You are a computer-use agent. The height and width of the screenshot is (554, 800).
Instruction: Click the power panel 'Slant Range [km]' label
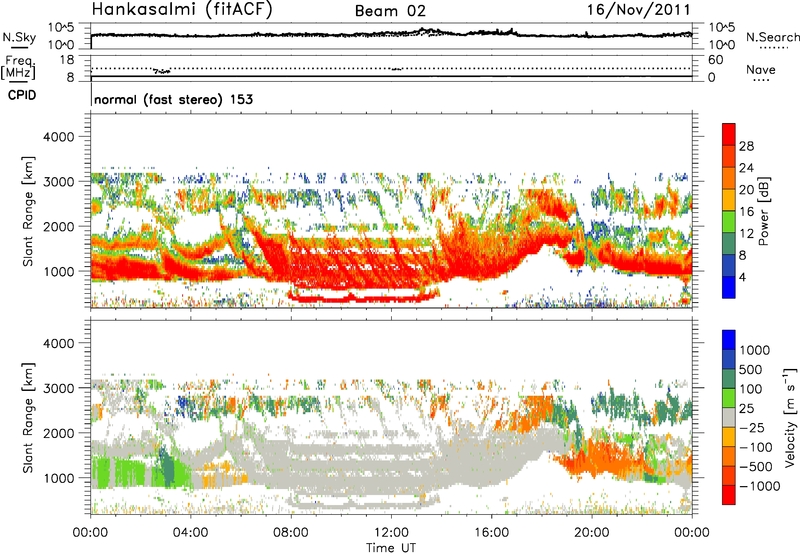click(x=28, y=211)
